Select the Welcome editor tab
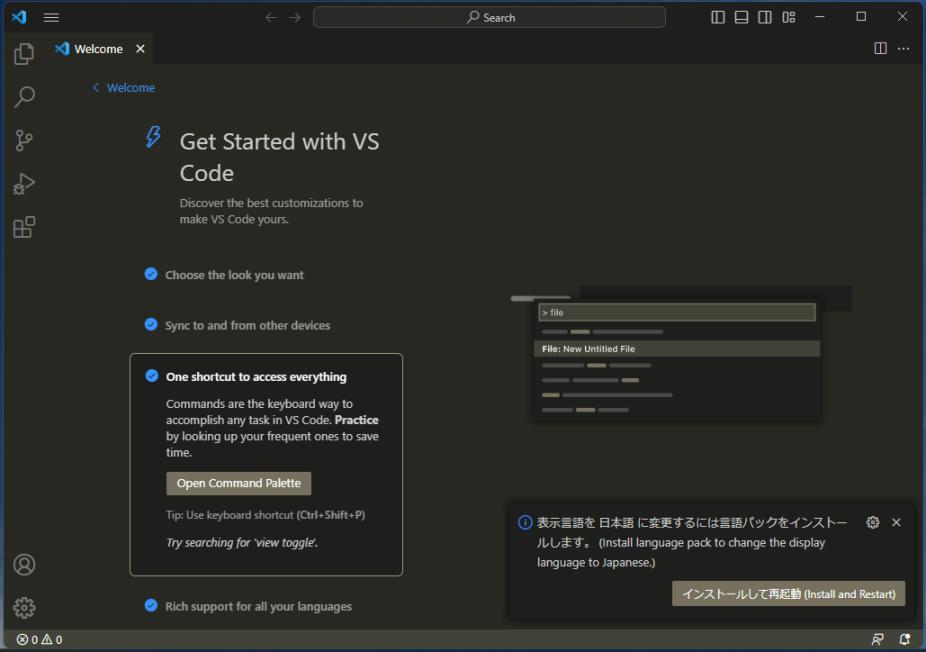This screenshot has width=926, height=652. tap(99, 49)
